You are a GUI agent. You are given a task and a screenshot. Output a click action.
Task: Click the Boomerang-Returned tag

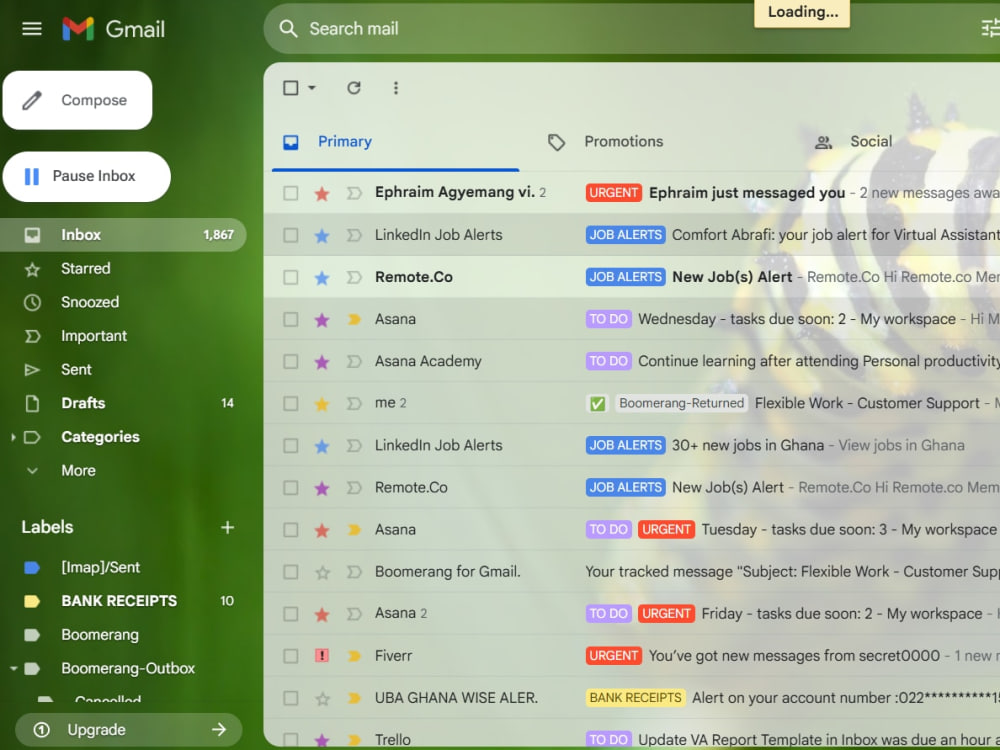click(681, 403)
